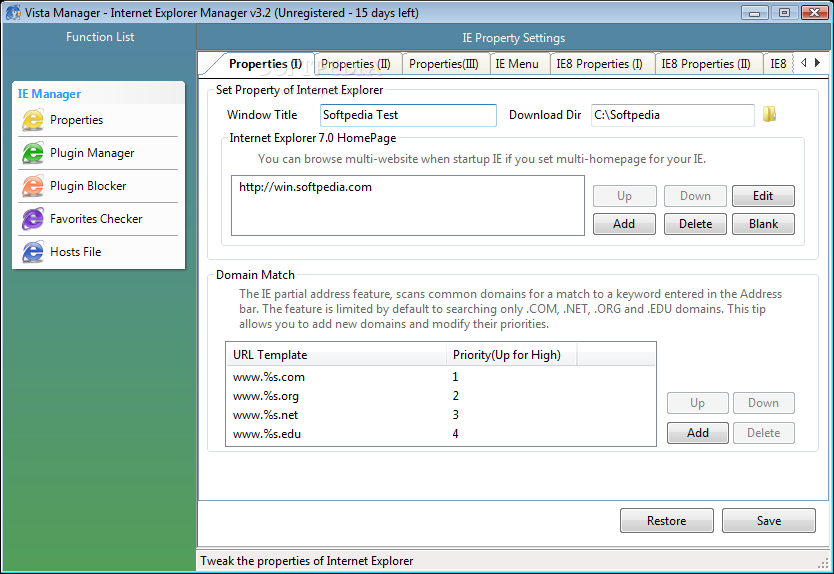Click Domain Match Delete button
Viewport: 834px width, 574px height.
click(x=764, y=433)
